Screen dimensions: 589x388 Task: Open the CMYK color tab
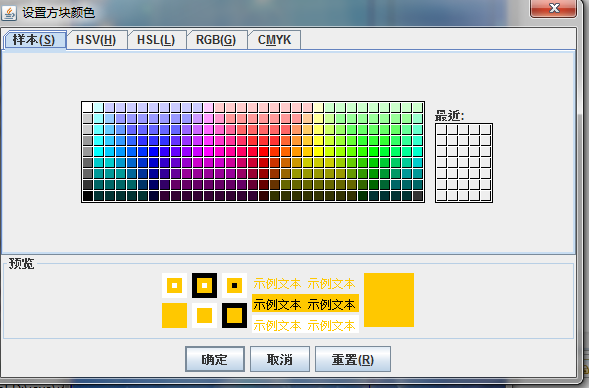click(274, 40)
